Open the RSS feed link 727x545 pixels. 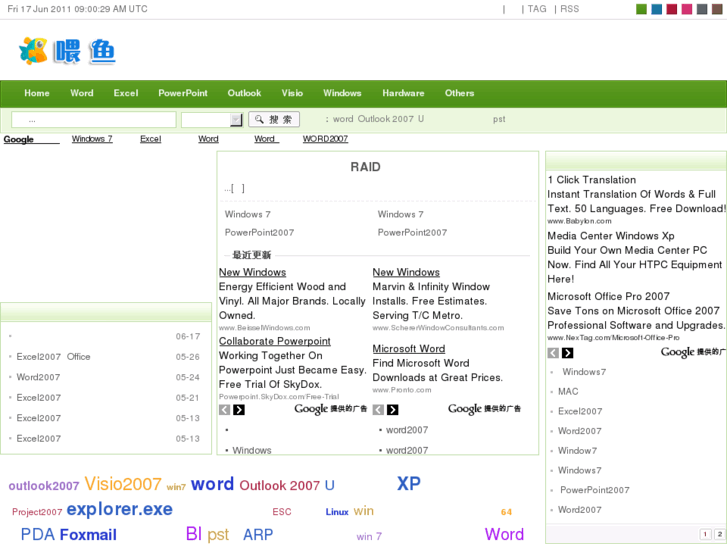click(x=569, y=9)
